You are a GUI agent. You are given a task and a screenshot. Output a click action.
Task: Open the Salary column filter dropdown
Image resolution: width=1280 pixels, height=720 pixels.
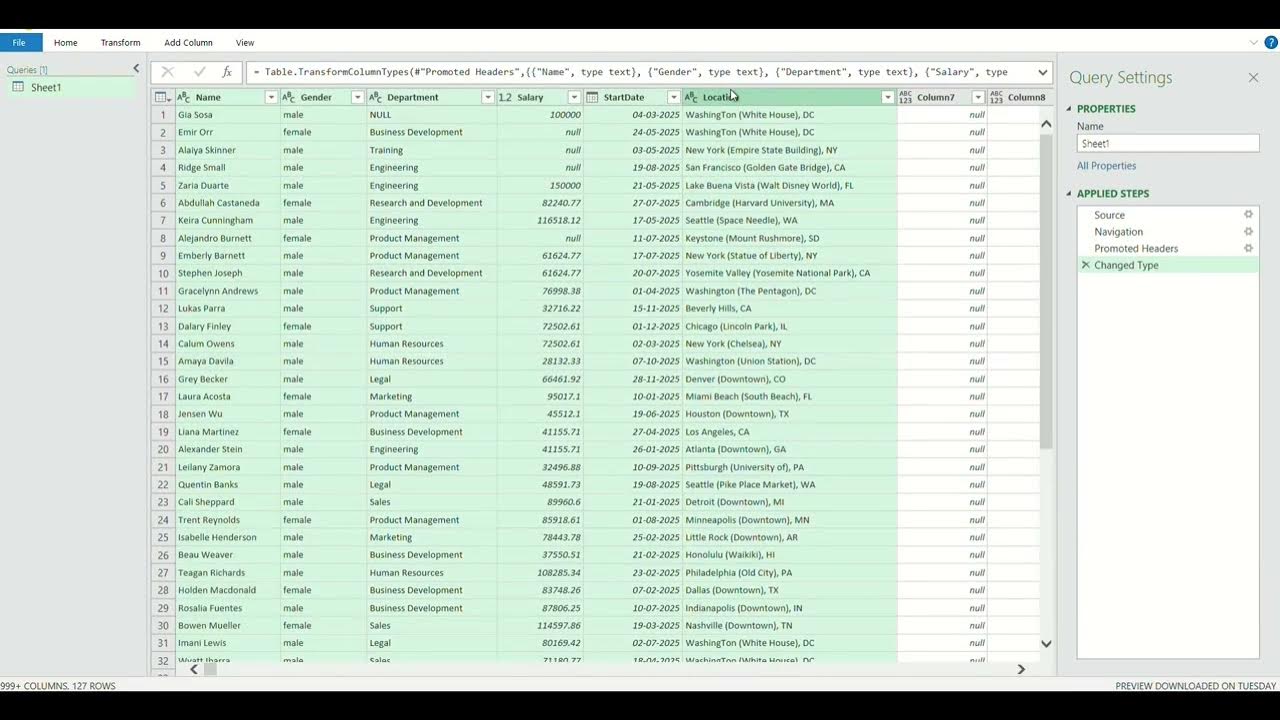(574, 97)
